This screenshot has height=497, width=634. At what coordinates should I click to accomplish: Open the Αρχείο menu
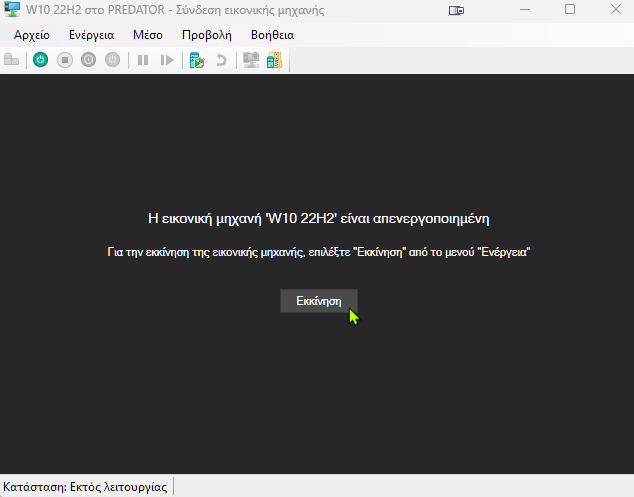(x=32, y=35)
